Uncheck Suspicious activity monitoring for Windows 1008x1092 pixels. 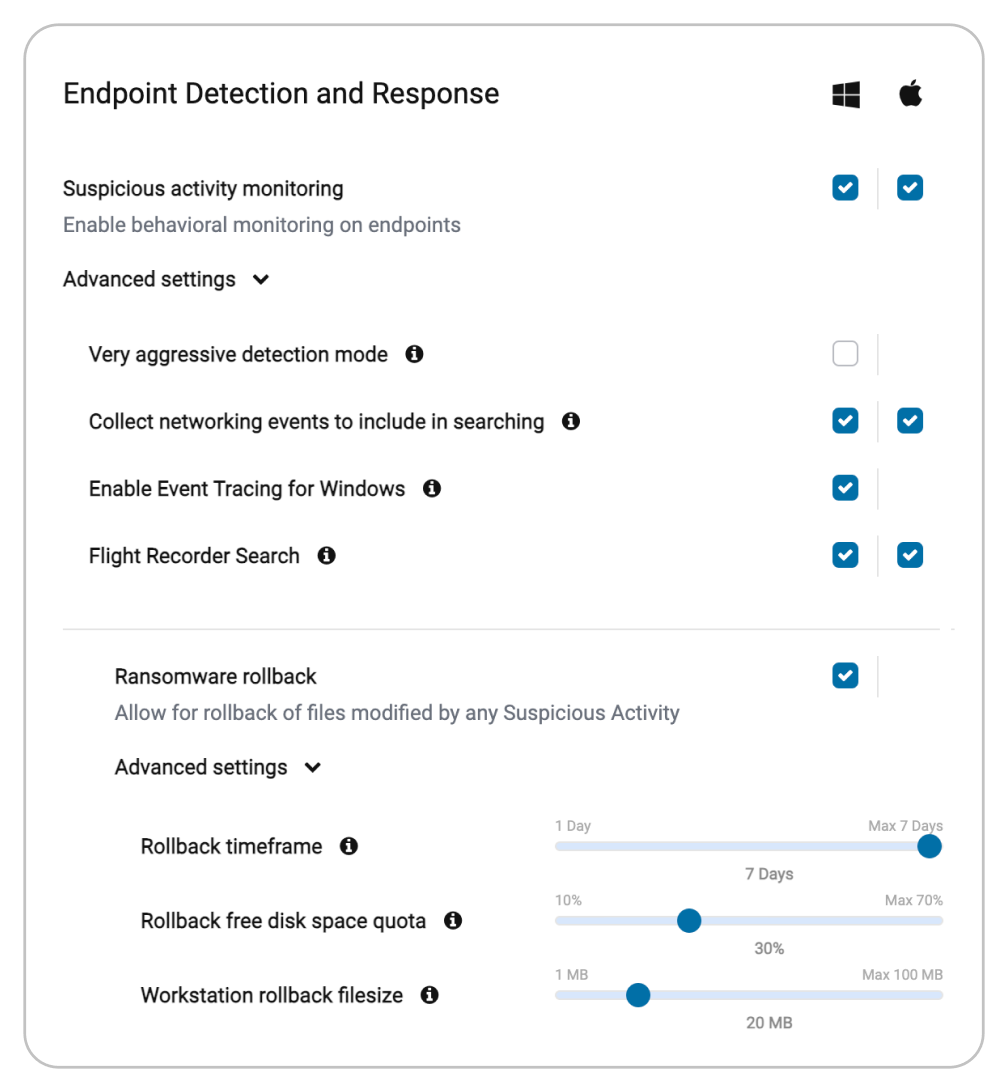coord(845,187)
